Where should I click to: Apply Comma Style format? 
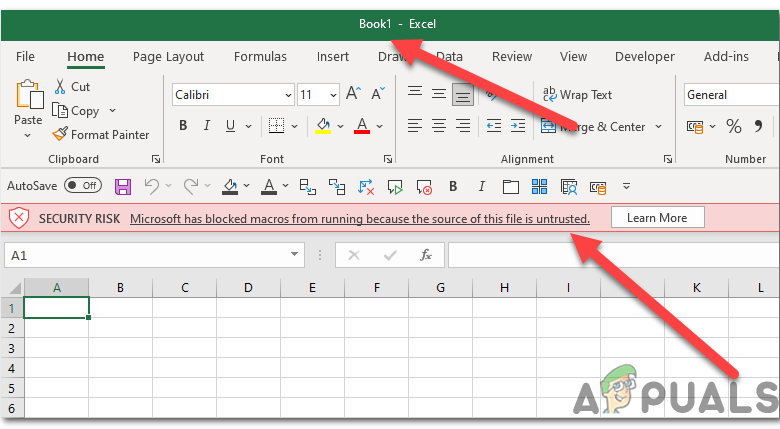click(758, 126)
